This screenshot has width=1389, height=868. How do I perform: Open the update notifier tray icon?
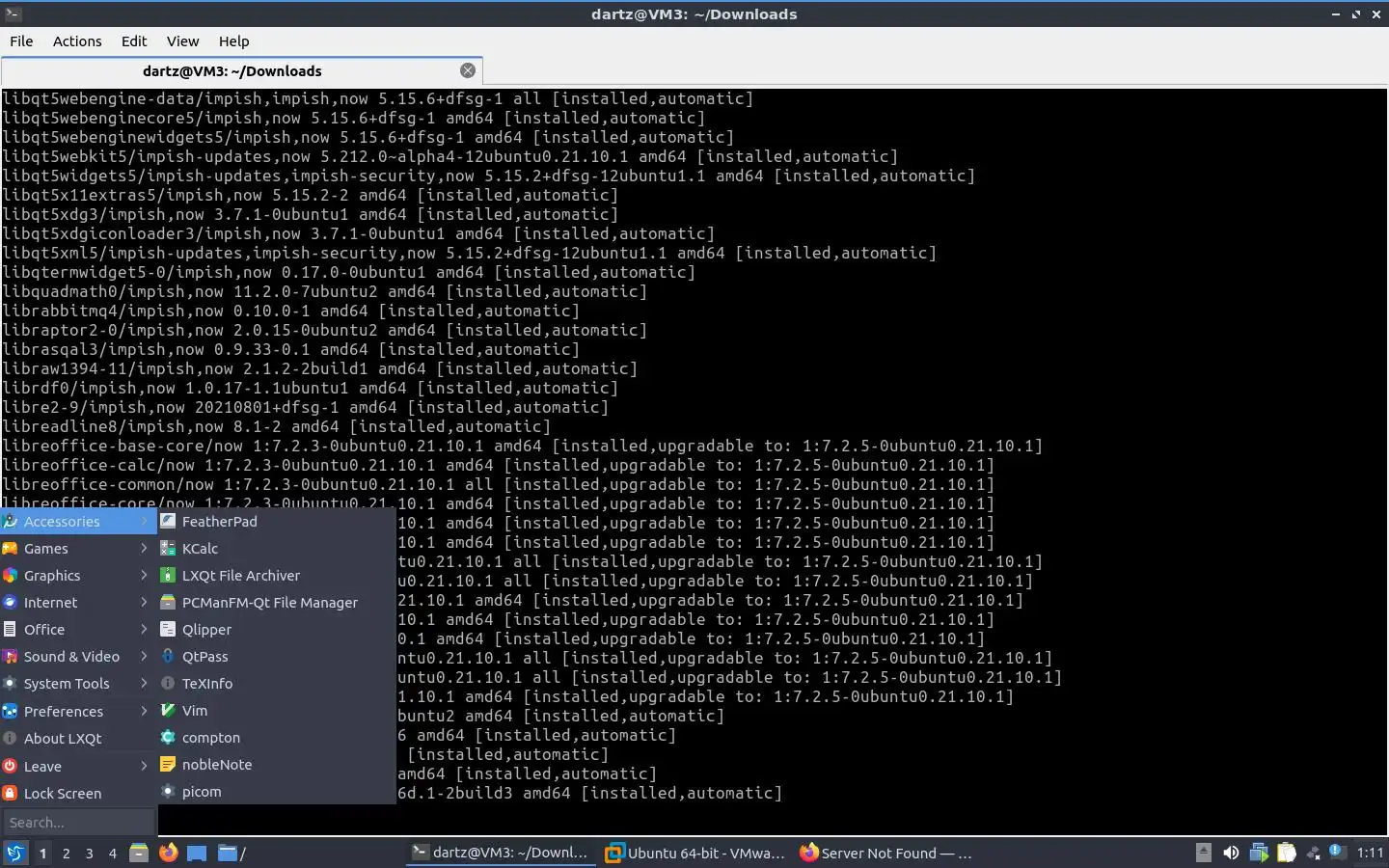coord(1338,852)
